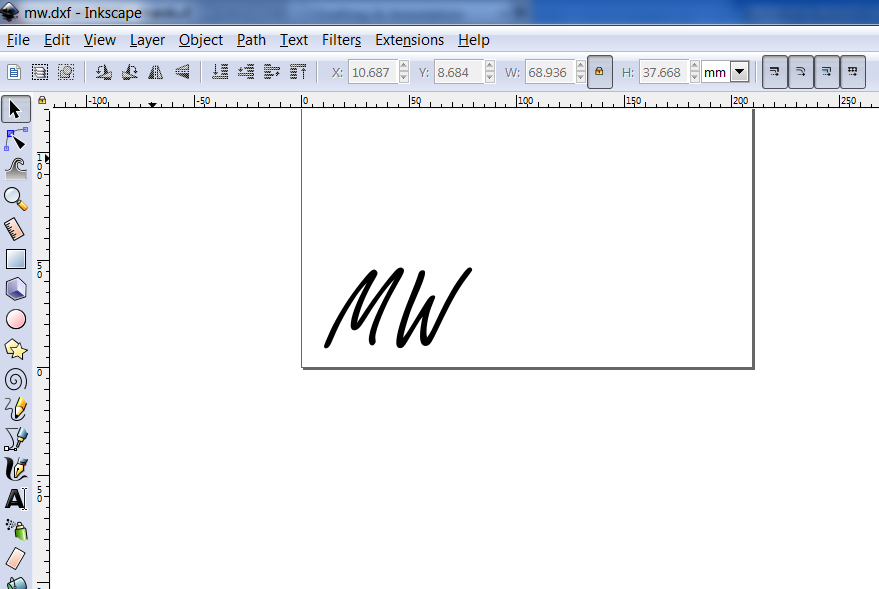Pick the Zoom magnifier tool
The image size is (879, 589).
16,198
